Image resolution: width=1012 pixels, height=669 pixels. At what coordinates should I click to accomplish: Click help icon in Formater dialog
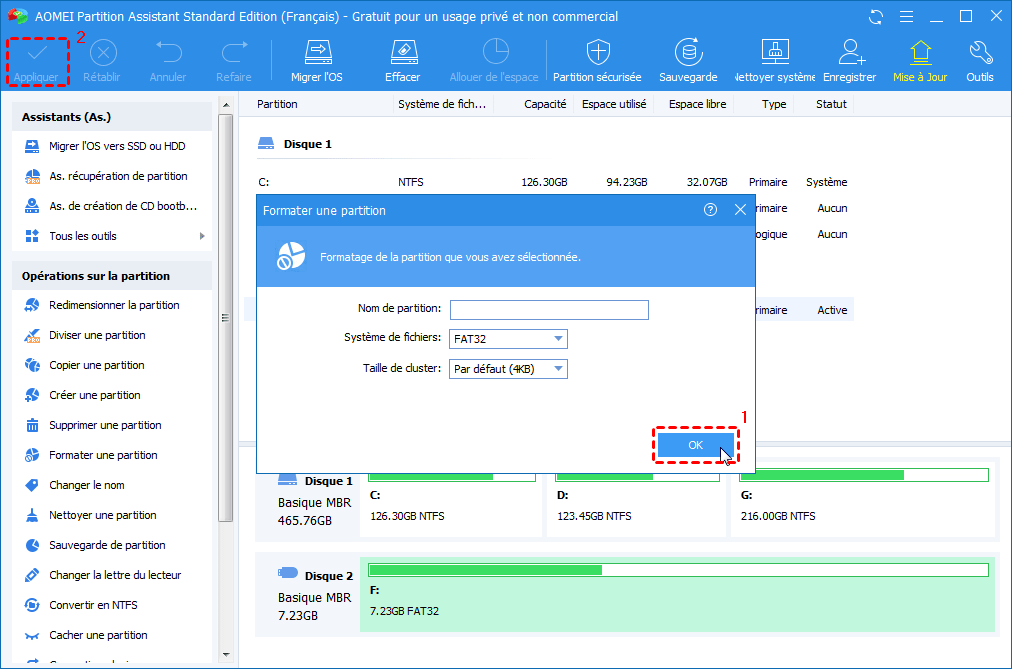pyautogui.click(x=710, y=210)
